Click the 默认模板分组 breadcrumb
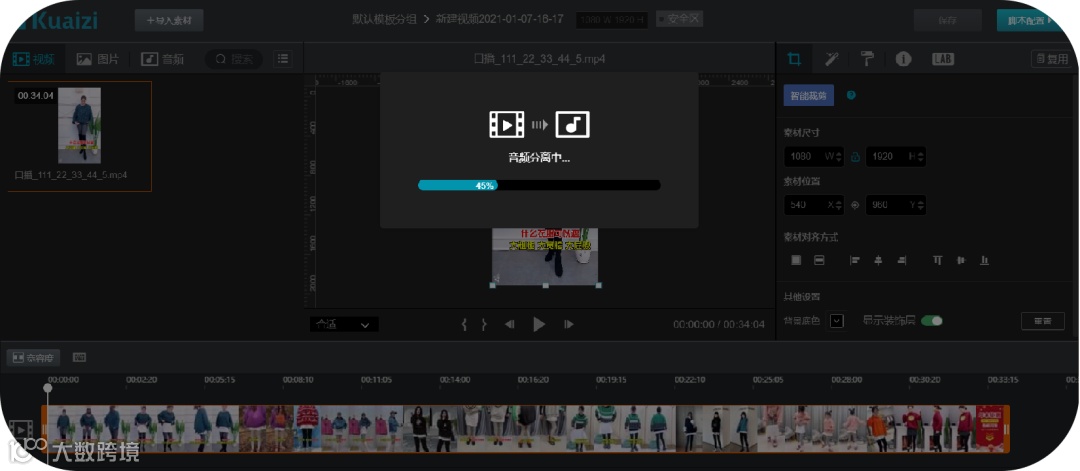The width and height of the screenshot is (1080, 471). point(384,19)
